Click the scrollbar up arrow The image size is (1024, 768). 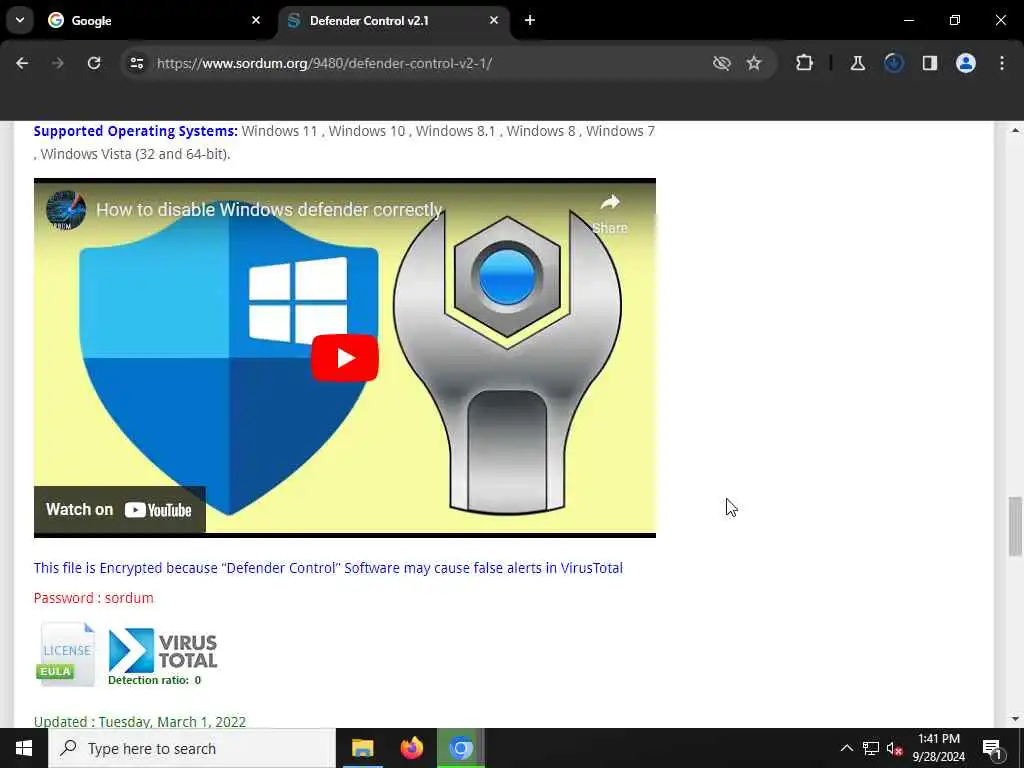coord(1015,131)
